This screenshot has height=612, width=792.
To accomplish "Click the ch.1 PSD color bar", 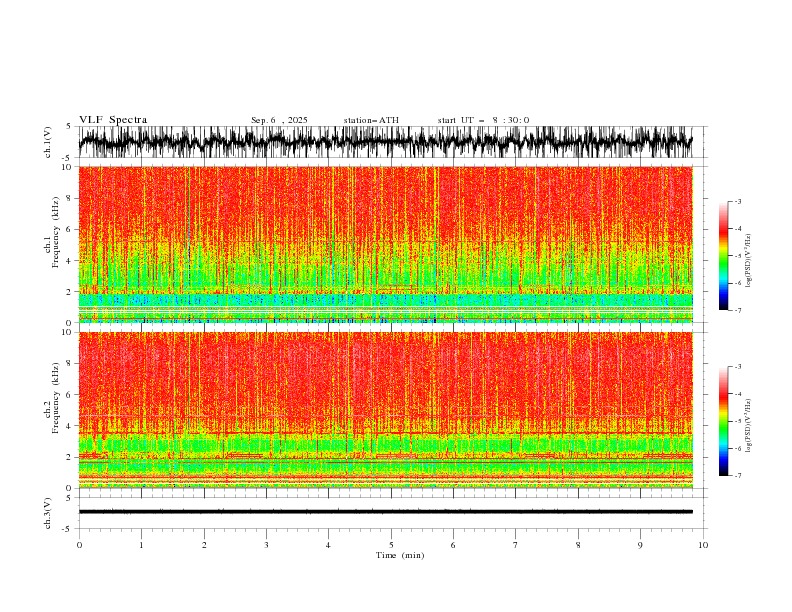I will pos(723,255).
